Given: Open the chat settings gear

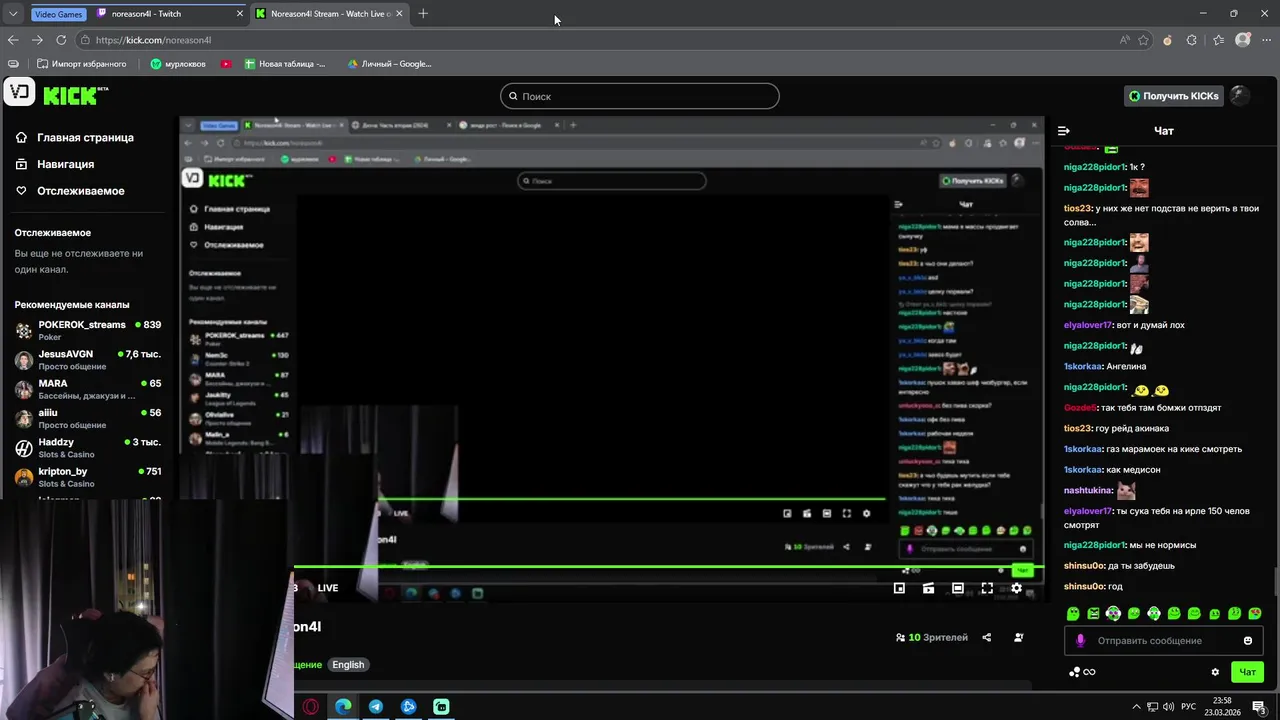Looking at the screenshot, I should 1215,672.
